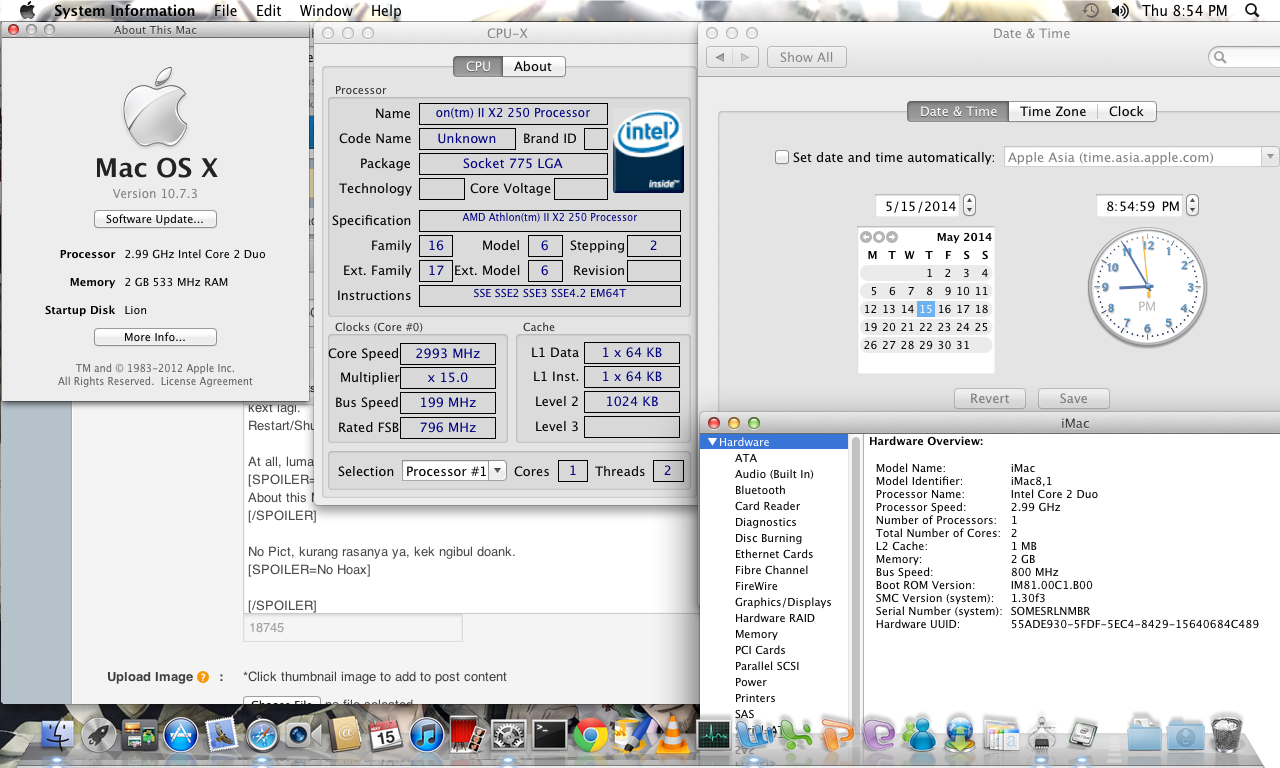This screenshot has height=768, width=1280.
Task: Click the 8:54:59 PM time field
Action: [1140, 206]
